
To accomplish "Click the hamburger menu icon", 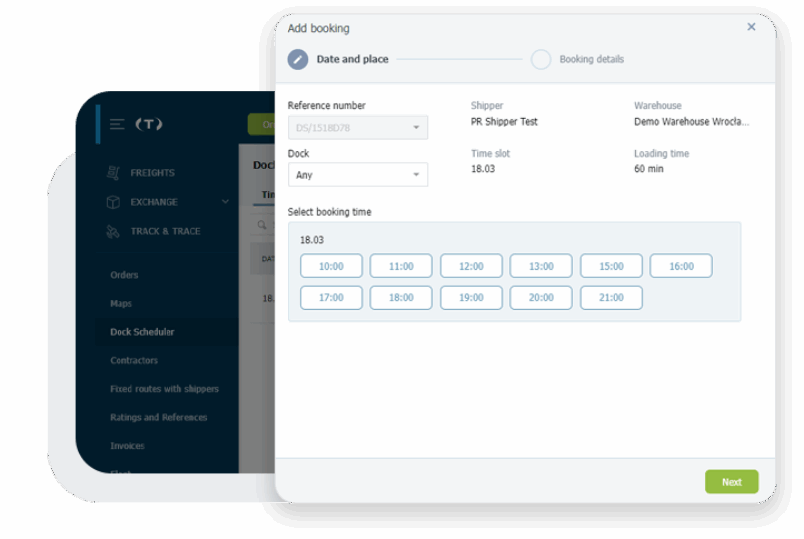I will 117,124.
